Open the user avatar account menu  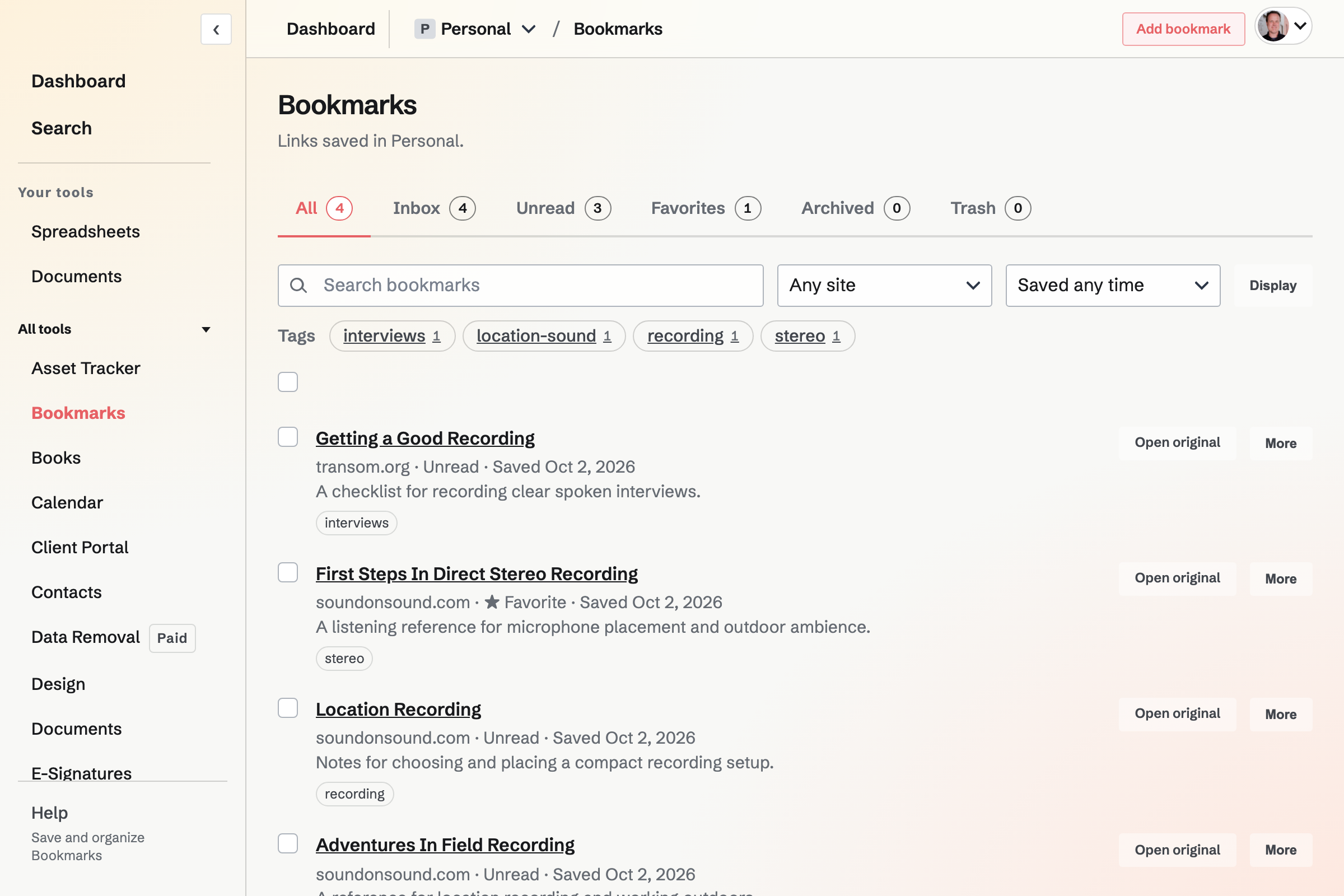[x=1283, y=26]
